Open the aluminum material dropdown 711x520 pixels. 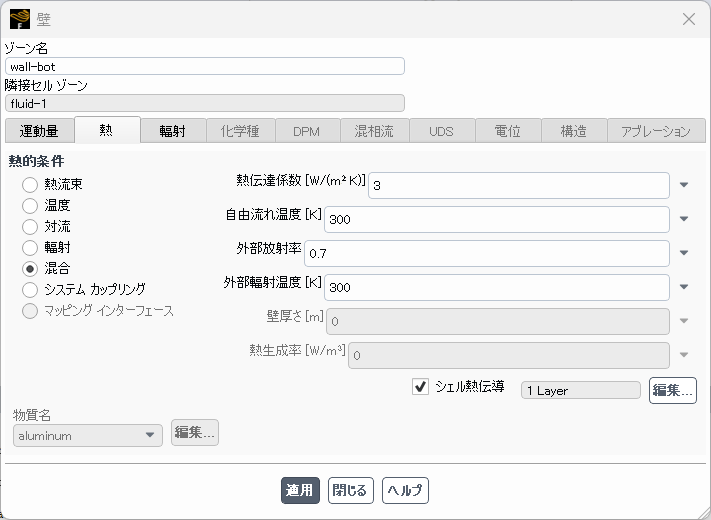[88, 436]
